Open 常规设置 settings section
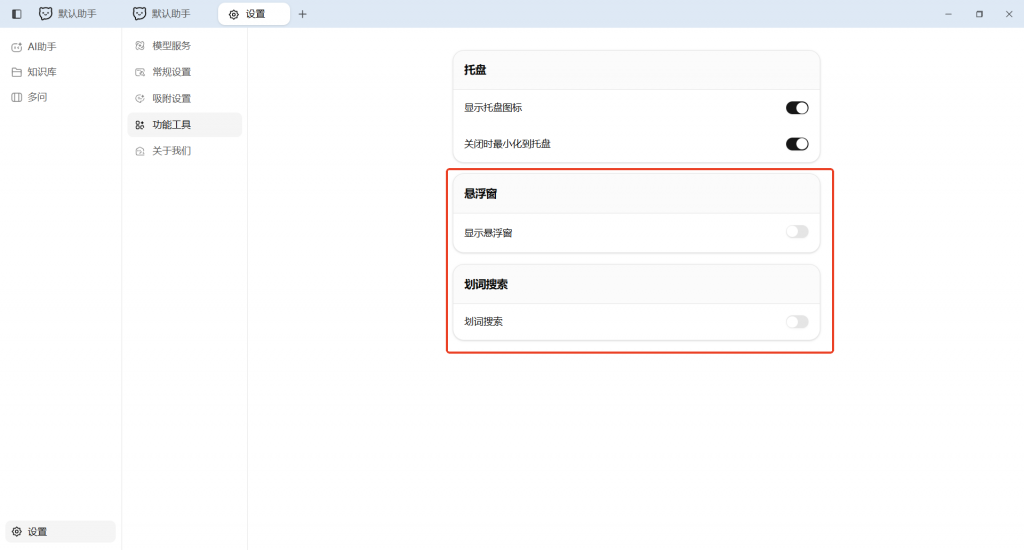This screenshot has width=1024, height=550. (x=185, y=72)
